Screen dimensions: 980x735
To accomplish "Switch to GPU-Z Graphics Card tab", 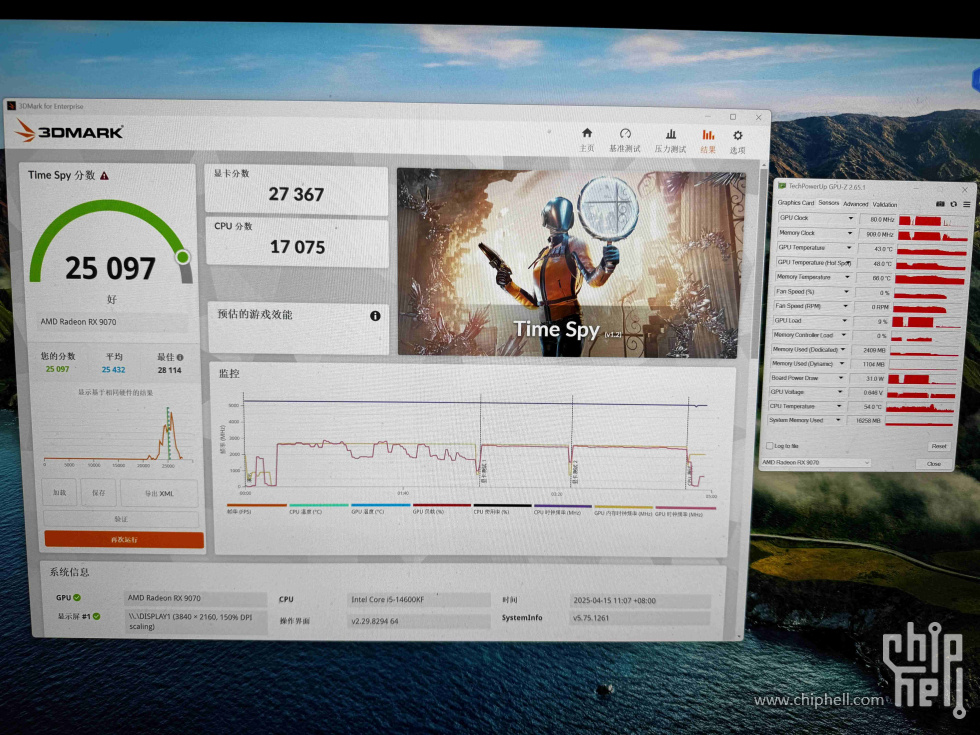I will 796,202.
